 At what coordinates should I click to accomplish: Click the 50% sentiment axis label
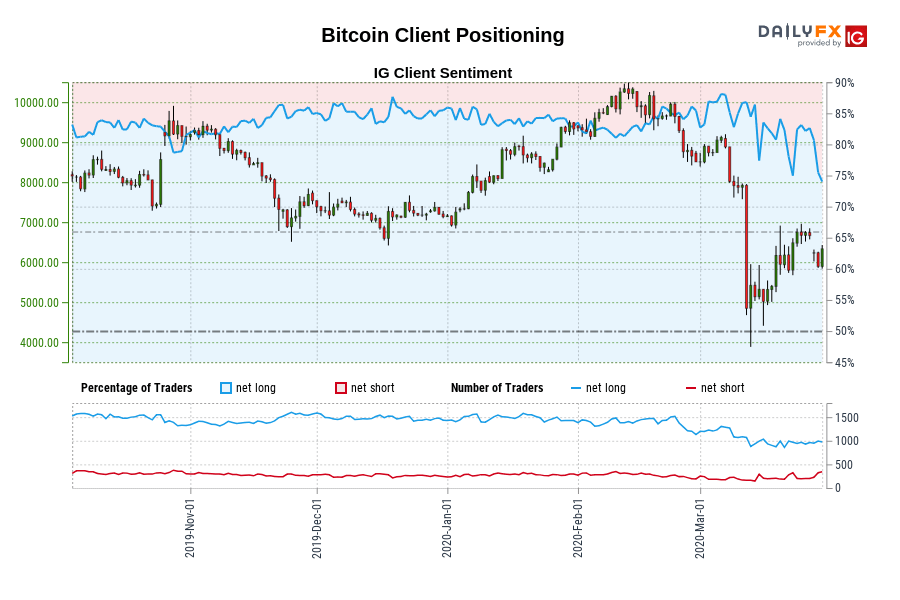click(x=844, y=331)
